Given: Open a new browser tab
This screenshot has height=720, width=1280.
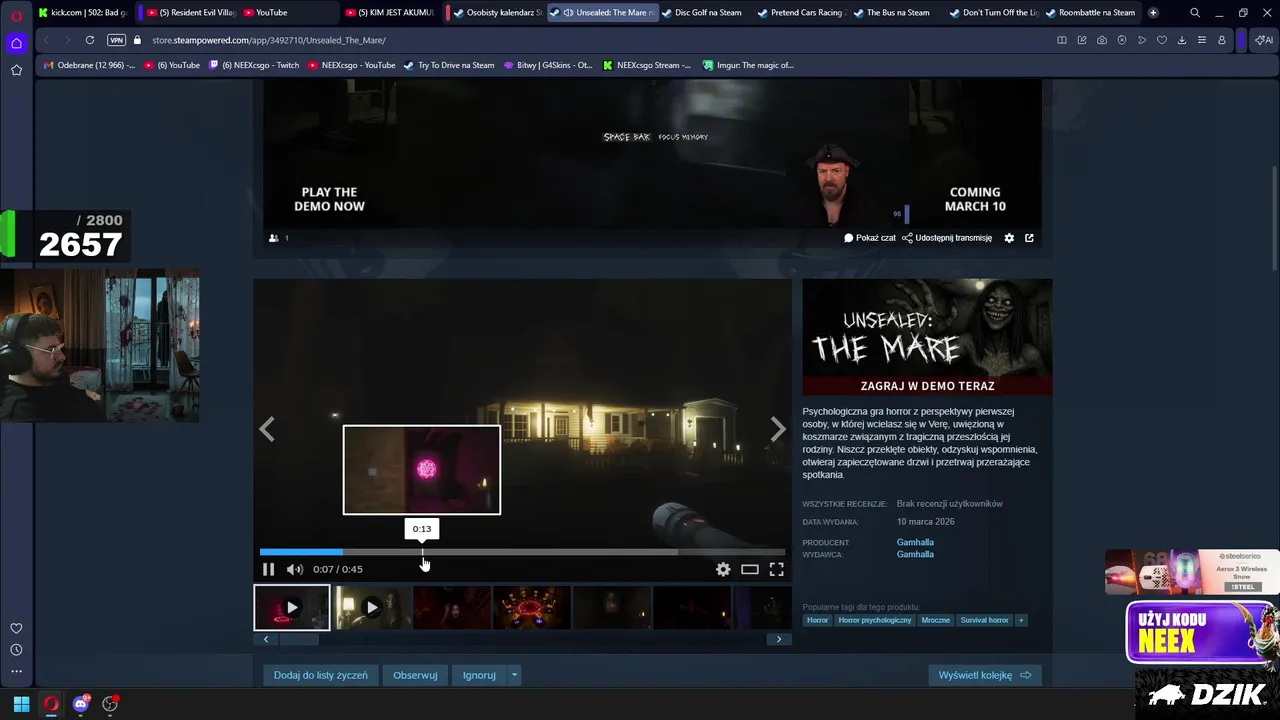Looking at the screenshot, I should [1153, 13].
